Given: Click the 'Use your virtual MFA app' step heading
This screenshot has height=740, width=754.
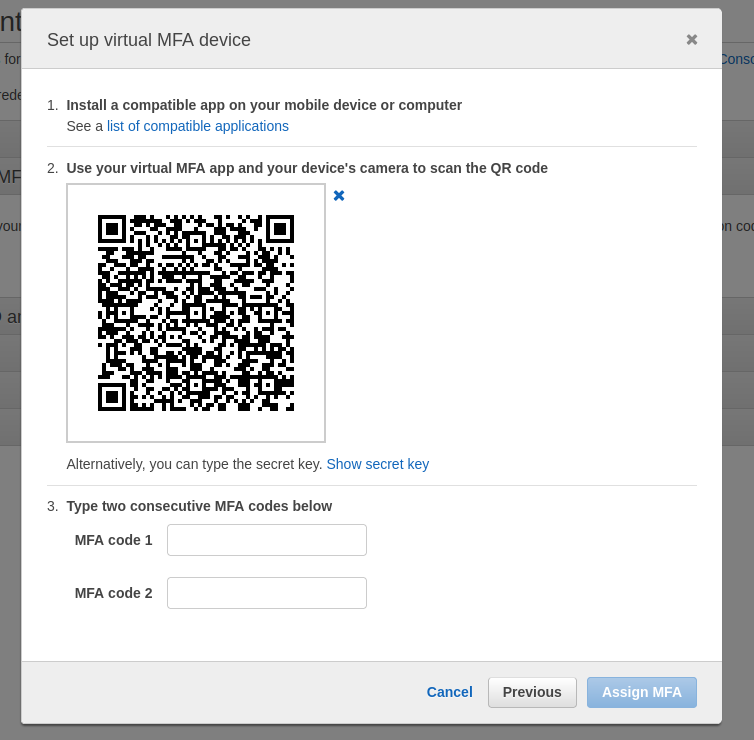Looking at the screenshot, I should point(307,168).
